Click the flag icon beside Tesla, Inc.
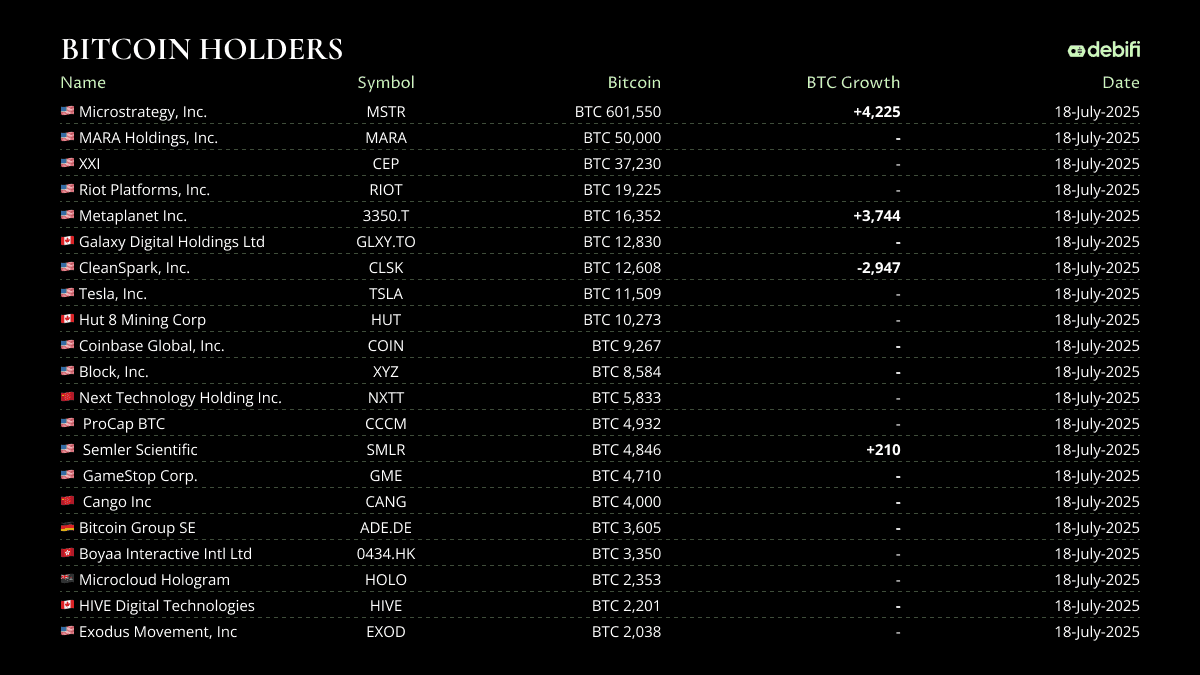 tap(67, 294)
